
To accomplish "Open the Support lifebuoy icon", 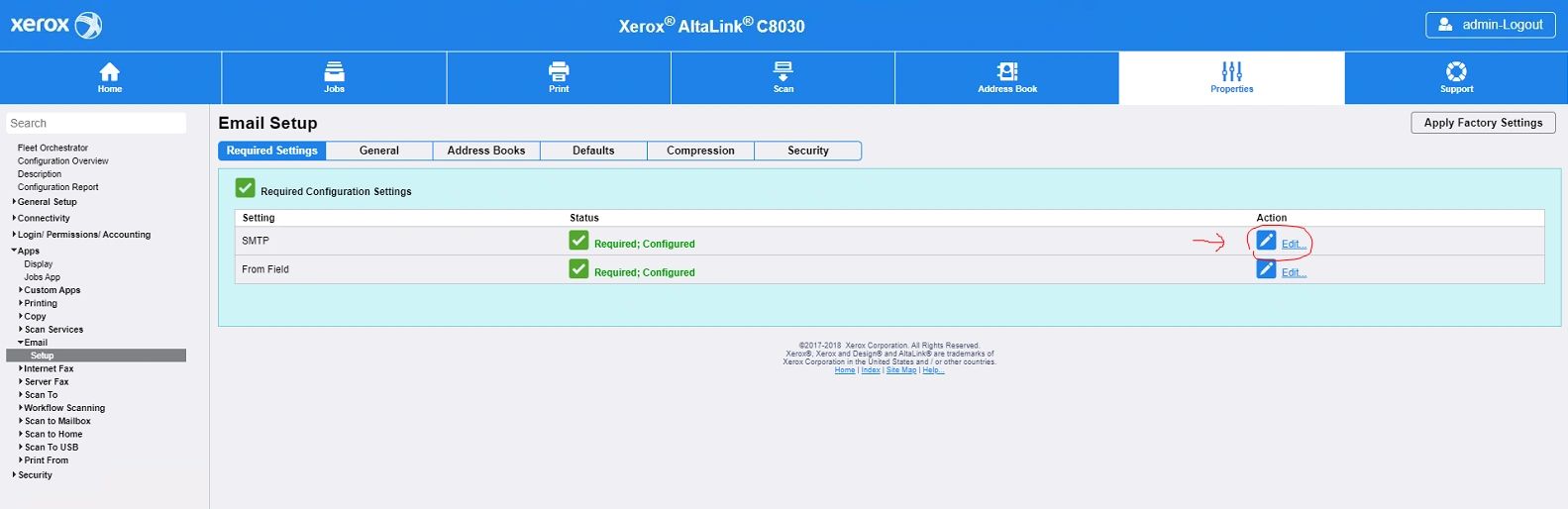I will (x=1456, y=71).
